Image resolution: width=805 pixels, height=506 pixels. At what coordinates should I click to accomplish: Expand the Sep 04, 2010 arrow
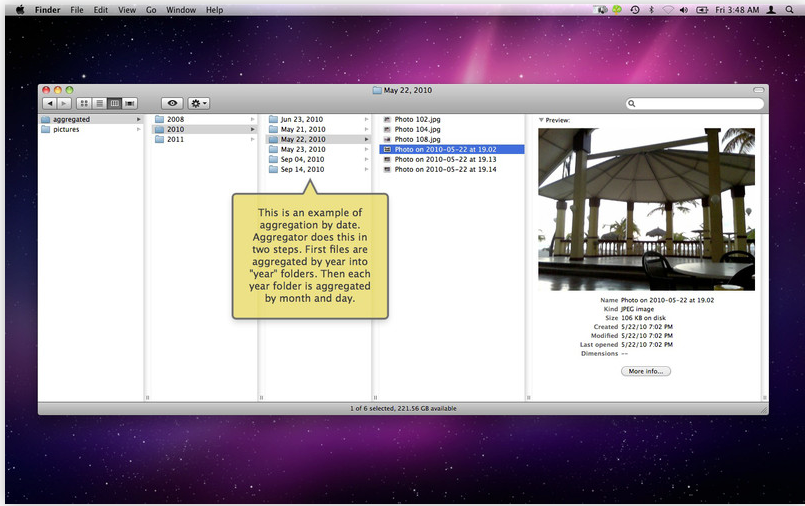coord(367,159)
